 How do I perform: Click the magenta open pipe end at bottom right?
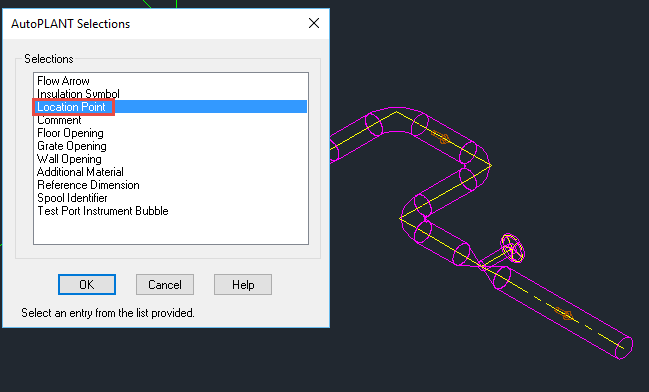[624, 348]
